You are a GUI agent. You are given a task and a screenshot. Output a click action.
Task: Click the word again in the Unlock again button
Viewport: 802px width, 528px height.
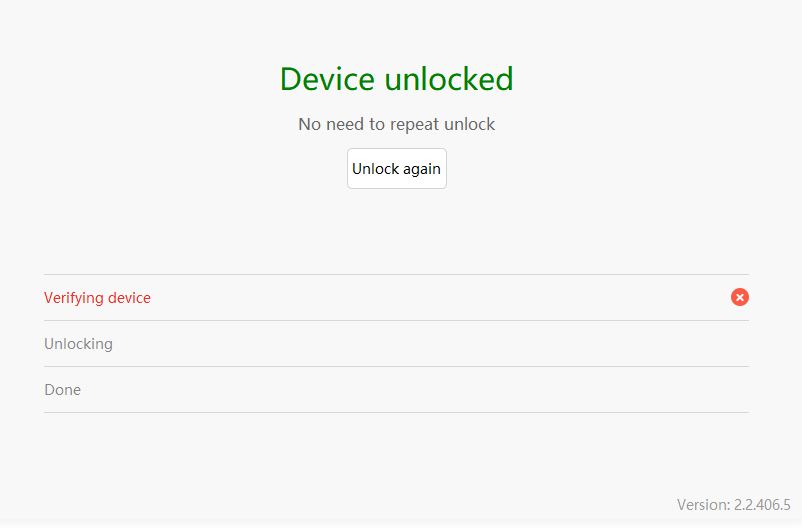point(423,169)
